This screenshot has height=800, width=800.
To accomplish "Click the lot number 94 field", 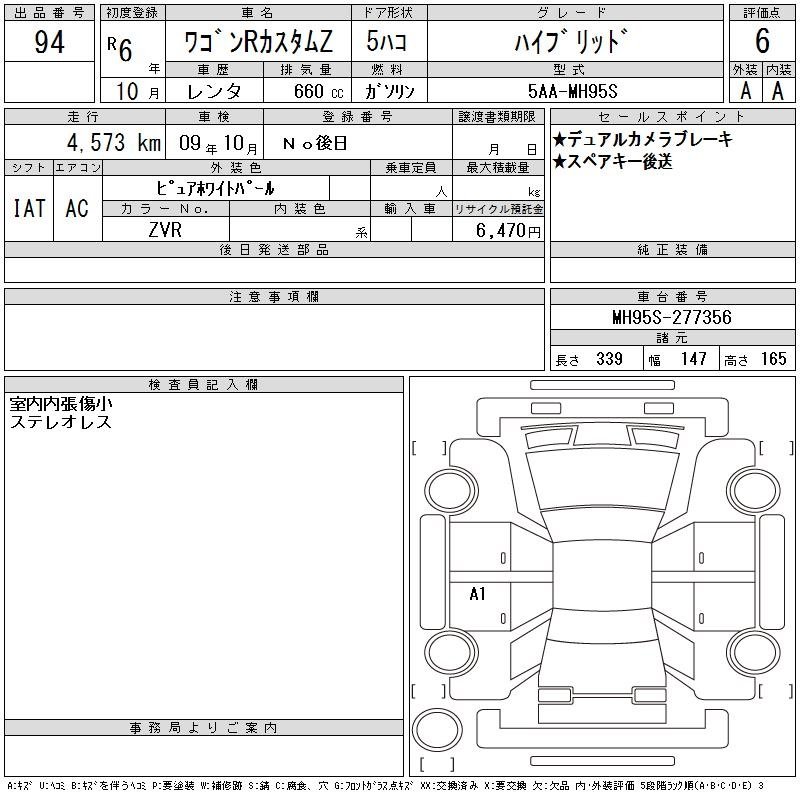I will 49,42.
